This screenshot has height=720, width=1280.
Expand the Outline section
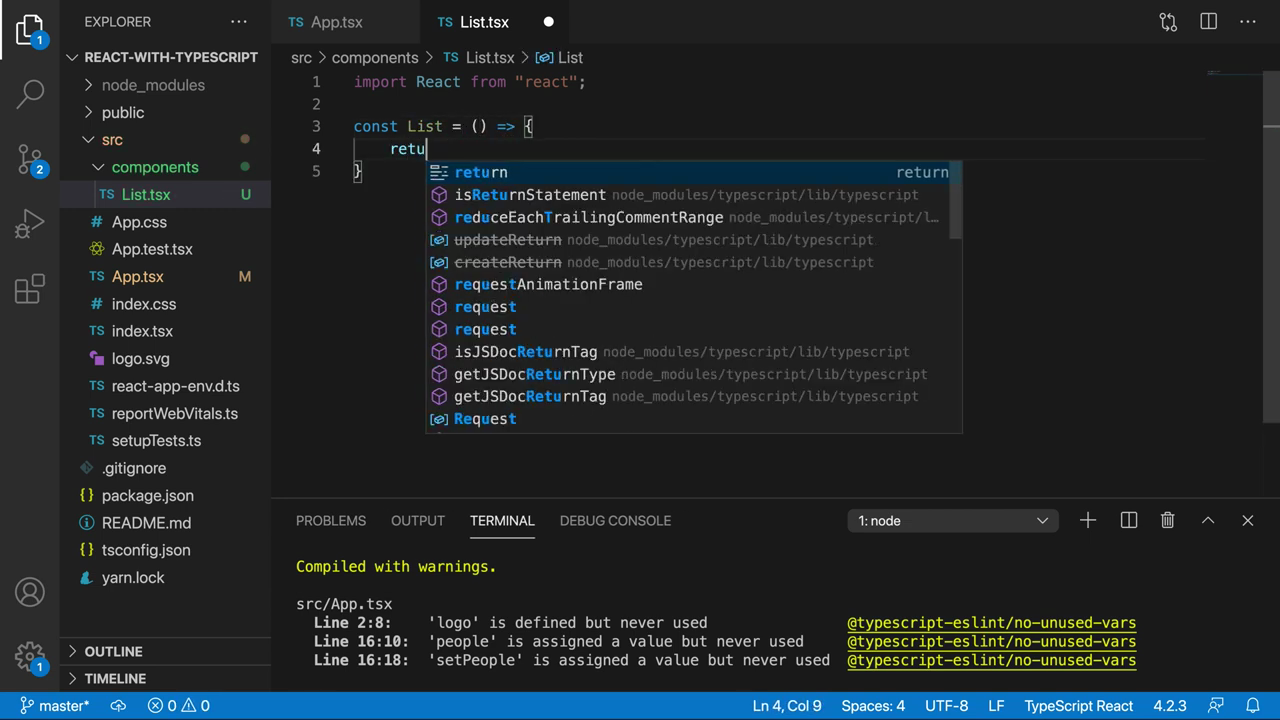coord(165,651)
